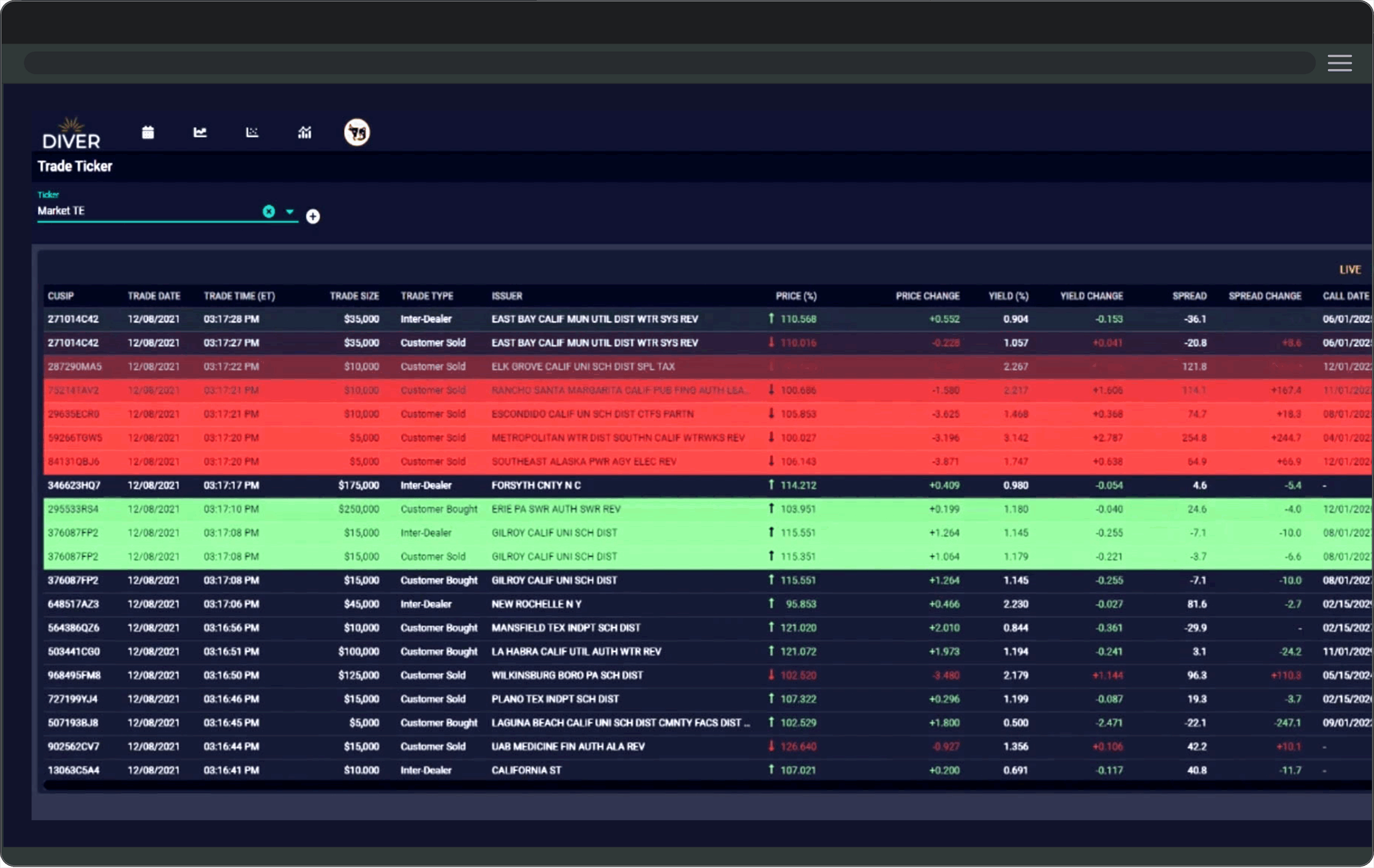Add a new ticker with plus icon
The height and width of the screenshot is (868, 1374).
point(313,217)
